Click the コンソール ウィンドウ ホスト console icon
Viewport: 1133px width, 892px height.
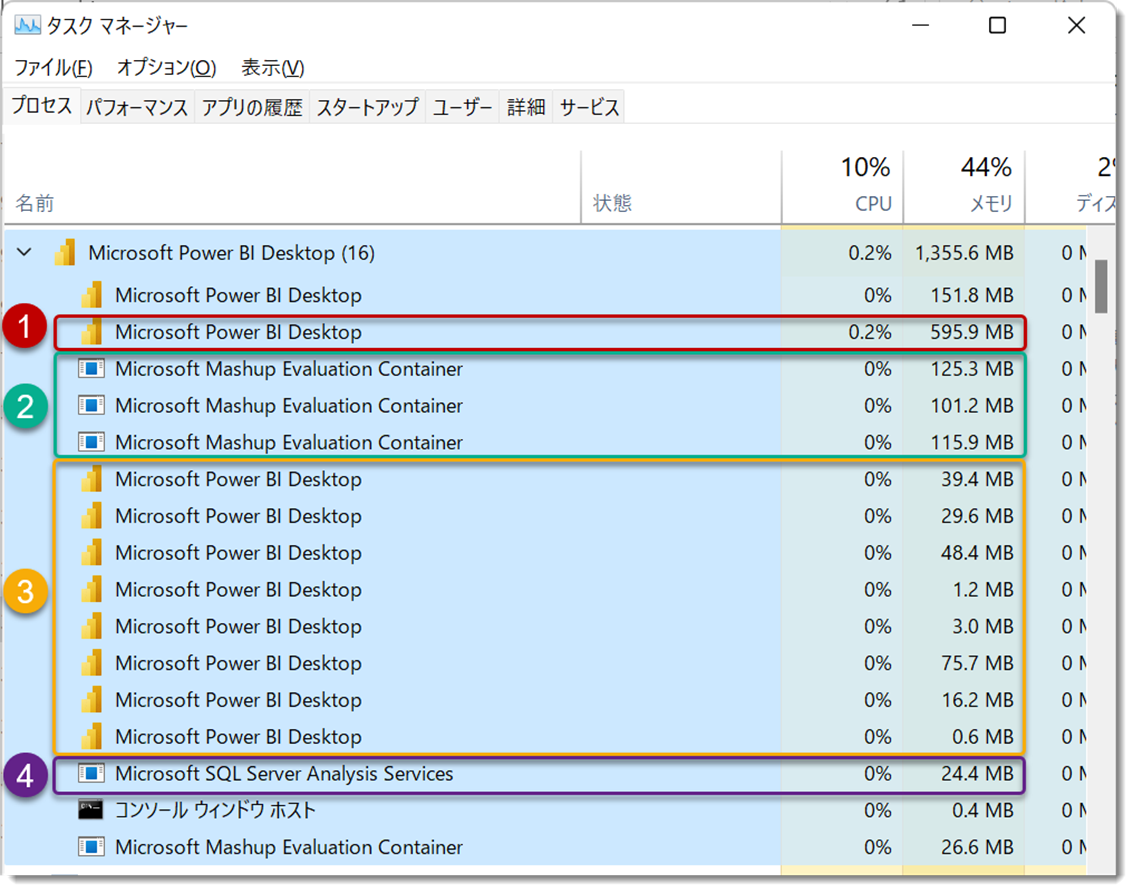pyautogui.click(x=91, y=810)
